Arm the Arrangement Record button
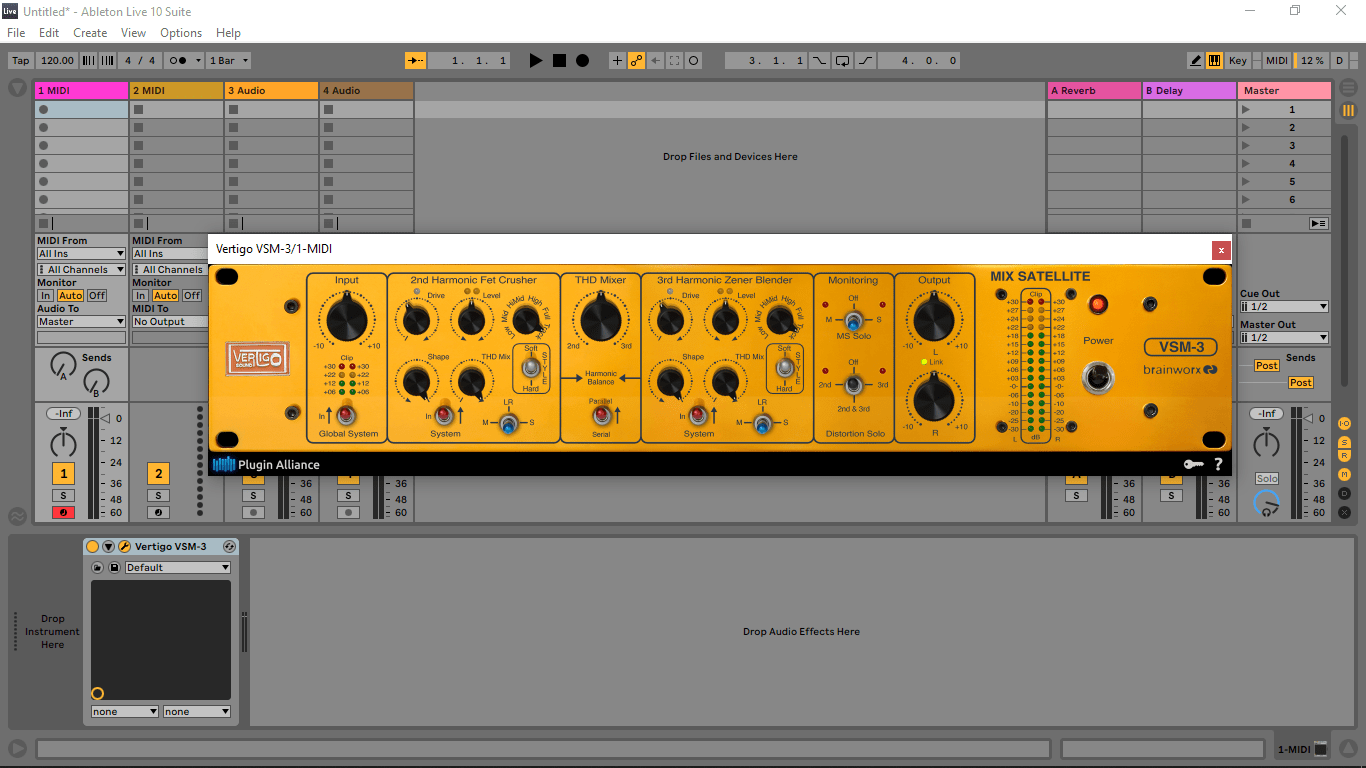 click(x=582, y=61)
